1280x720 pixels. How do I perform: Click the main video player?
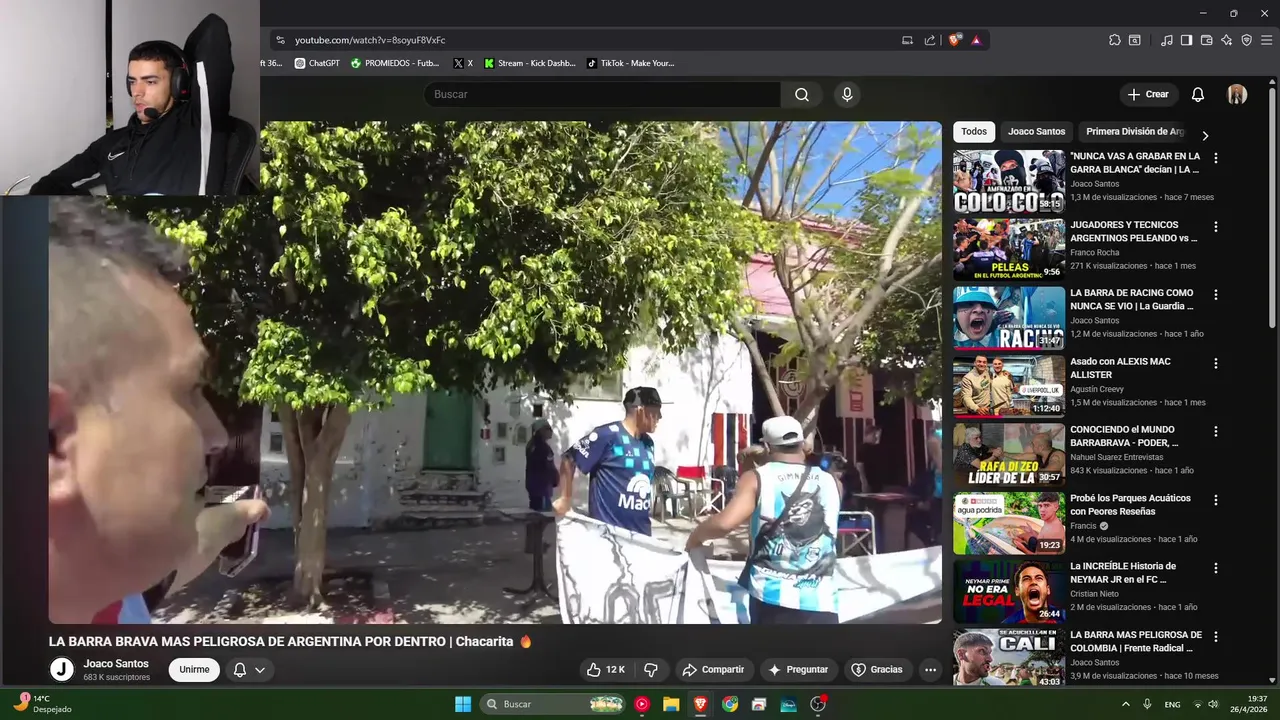tap(495, 372)
